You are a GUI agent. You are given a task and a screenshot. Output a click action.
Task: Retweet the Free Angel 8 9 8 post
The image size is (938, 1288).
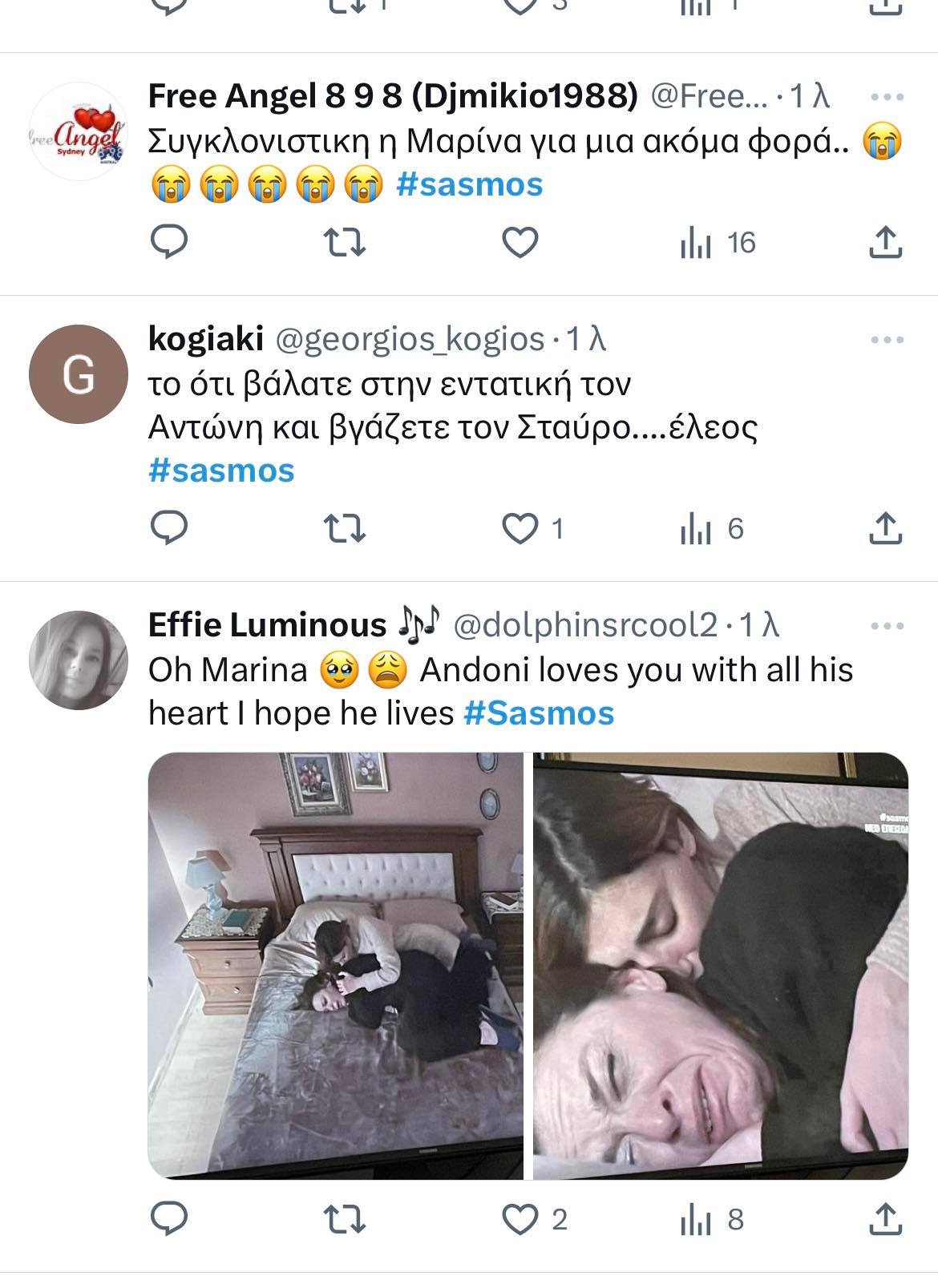click(x=344, y=242)
